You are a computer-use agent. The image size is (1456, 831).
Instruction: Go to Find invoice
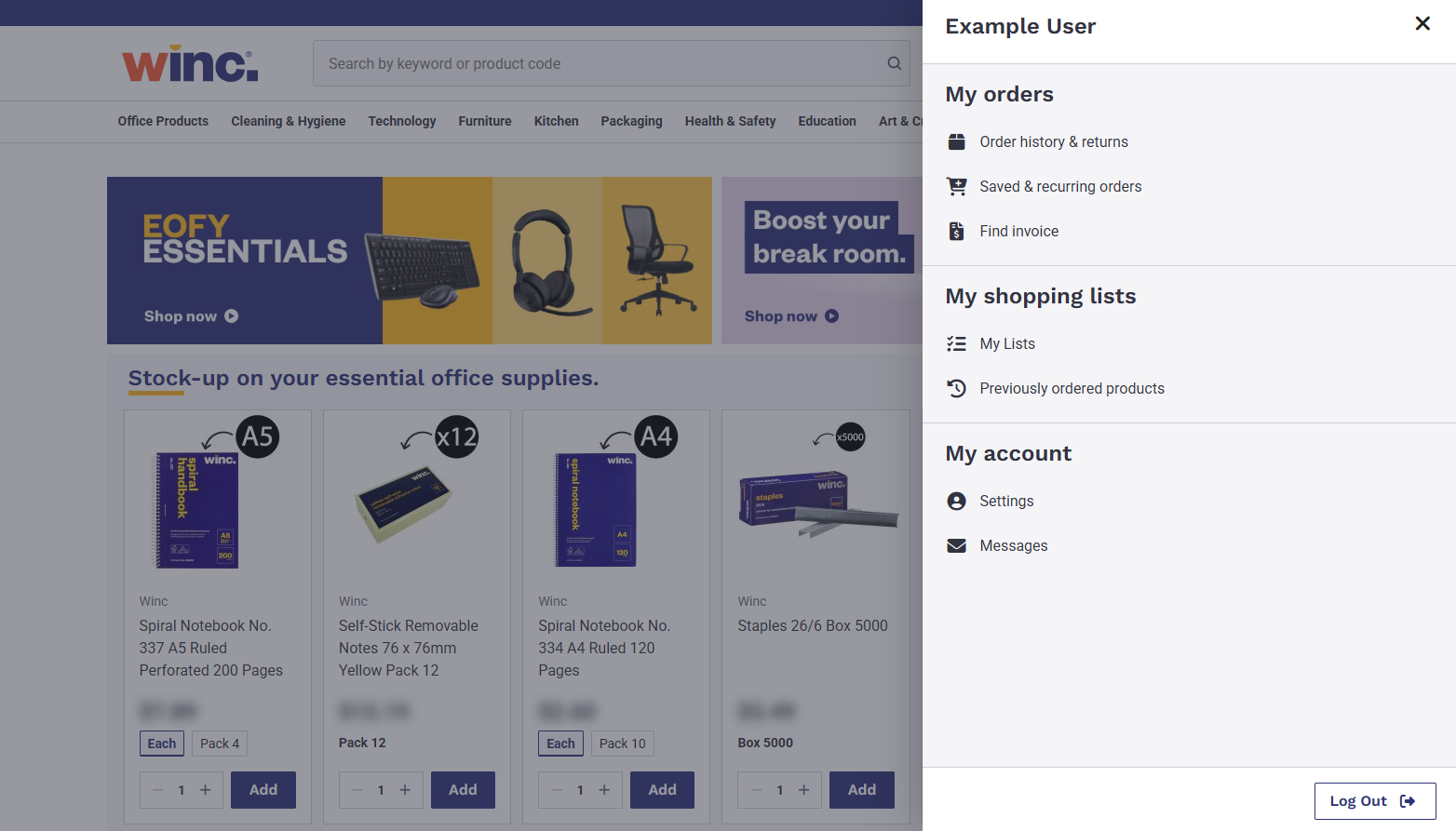1018,231
